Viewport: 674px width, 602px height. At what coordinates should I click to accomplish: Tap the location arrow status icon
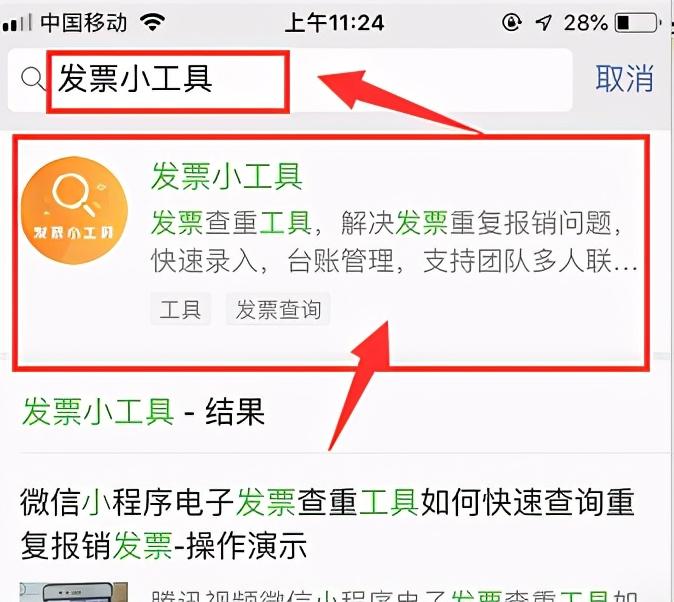click(543, 22)
